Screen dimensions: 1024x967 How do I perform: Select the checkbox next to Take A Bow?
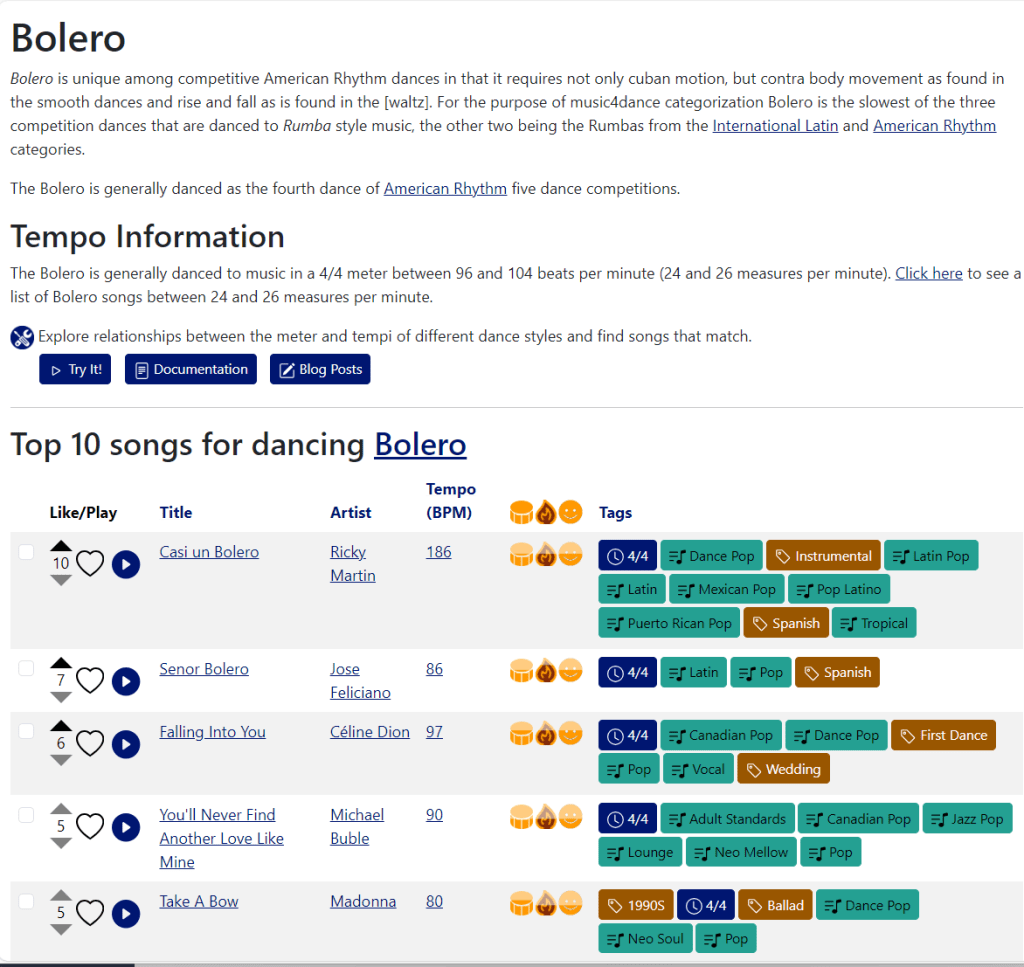click(26, 900)
